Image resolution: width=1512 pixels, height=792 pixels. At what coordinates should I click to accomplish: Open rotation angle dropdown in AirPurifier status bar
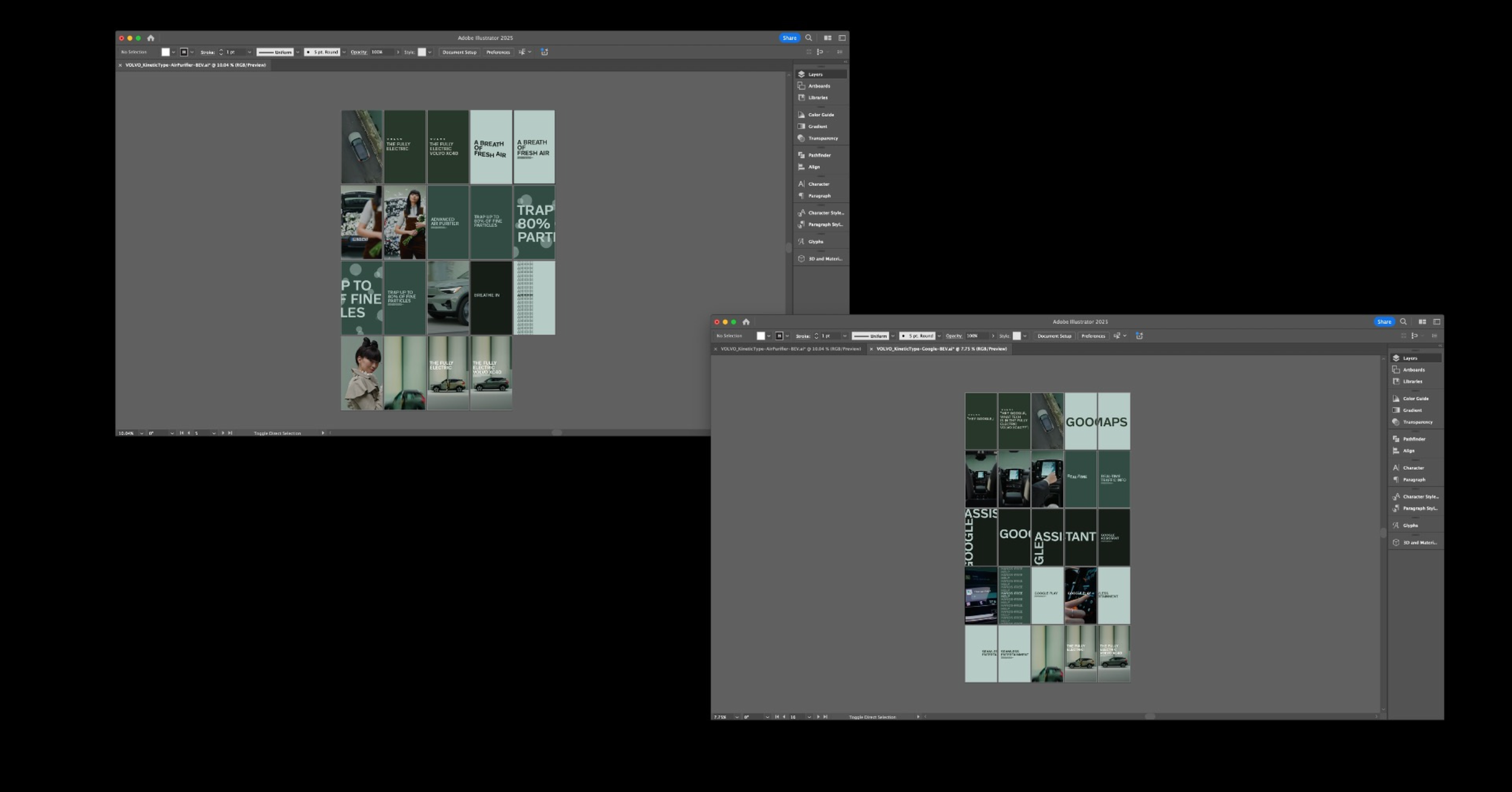point(172,433)
